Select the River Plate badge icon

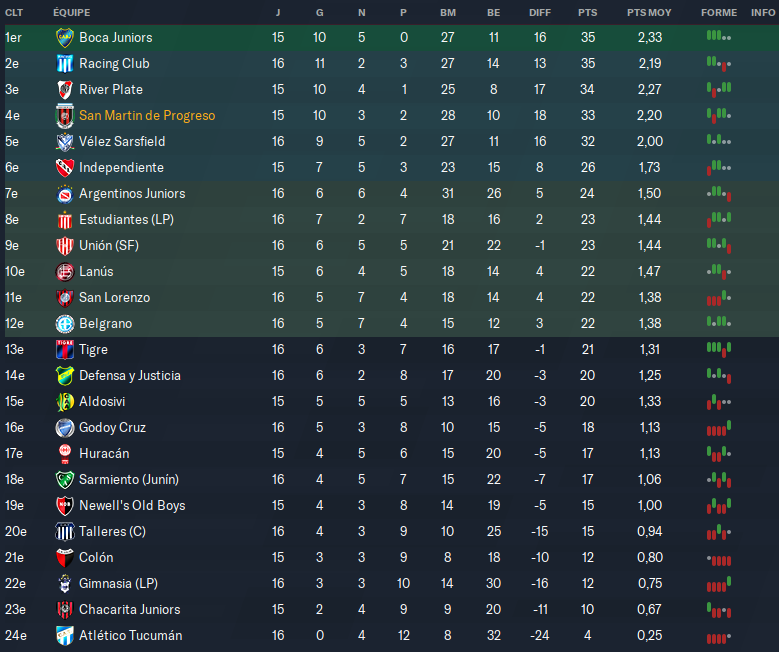pos(65,89)
